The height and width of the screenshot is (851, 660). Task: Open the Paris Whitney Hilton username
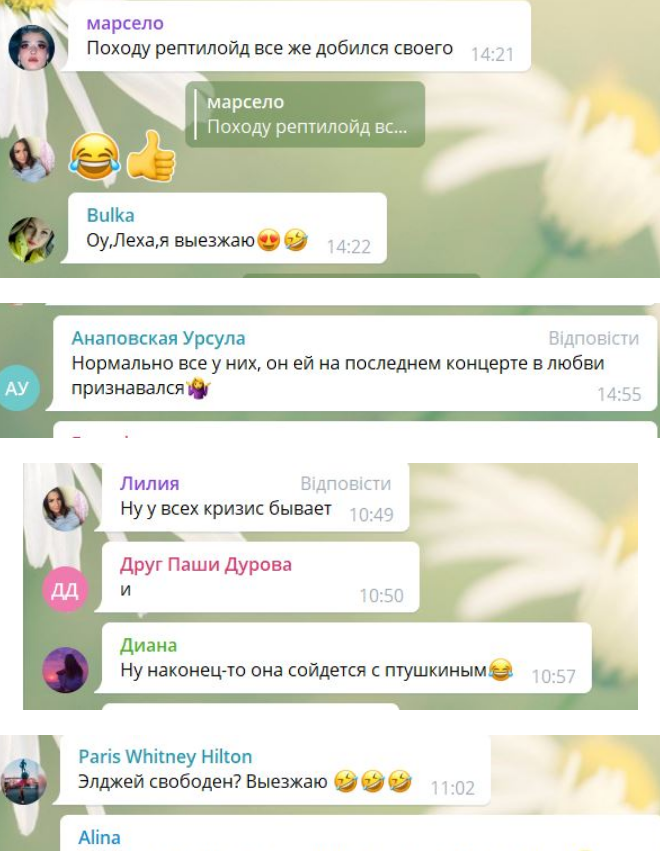tap(165, 756)
